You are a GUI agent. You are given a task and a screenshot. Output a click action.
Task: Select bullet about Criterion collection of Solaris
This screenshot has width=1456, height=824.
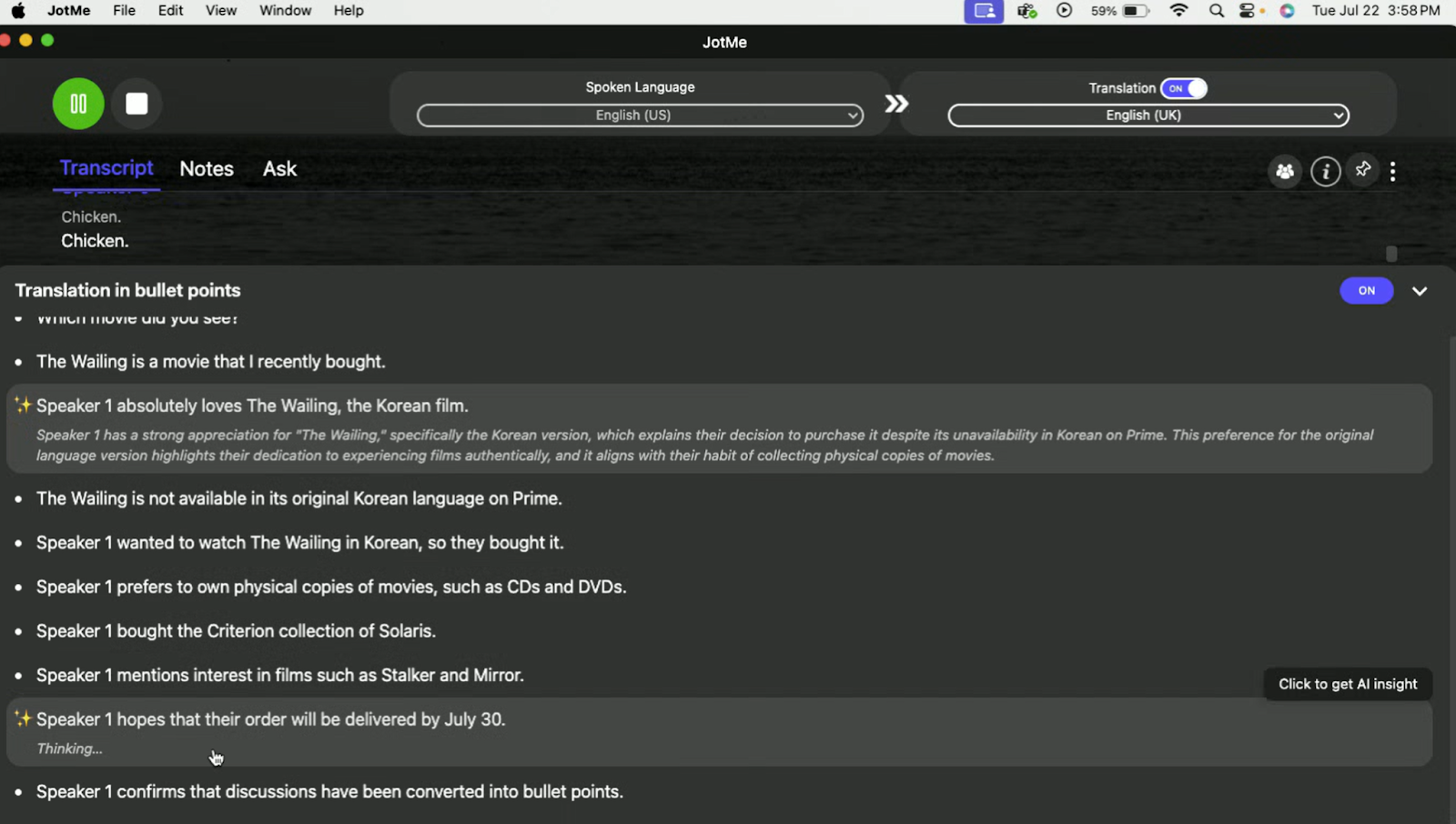coord(236,631)
